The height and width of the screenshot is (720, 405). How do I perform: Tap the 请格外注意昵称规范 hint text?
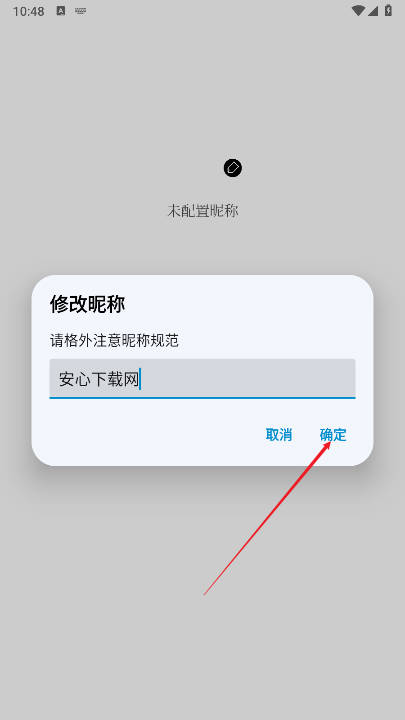tap(114, 341)
